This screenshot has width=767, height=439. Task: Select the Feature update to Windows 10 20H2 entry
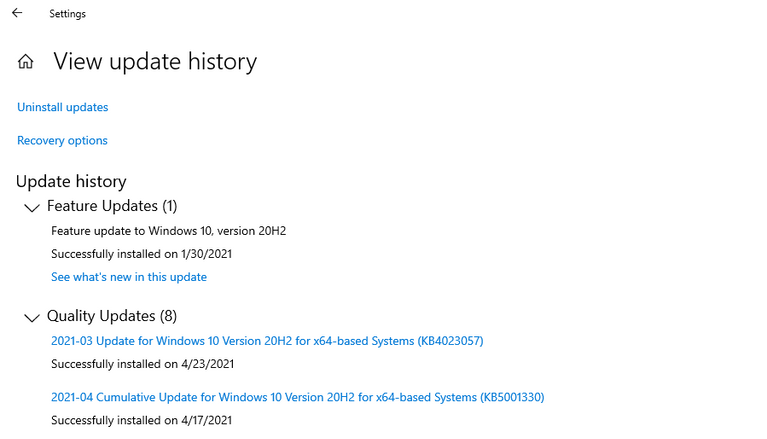[168, 231]
